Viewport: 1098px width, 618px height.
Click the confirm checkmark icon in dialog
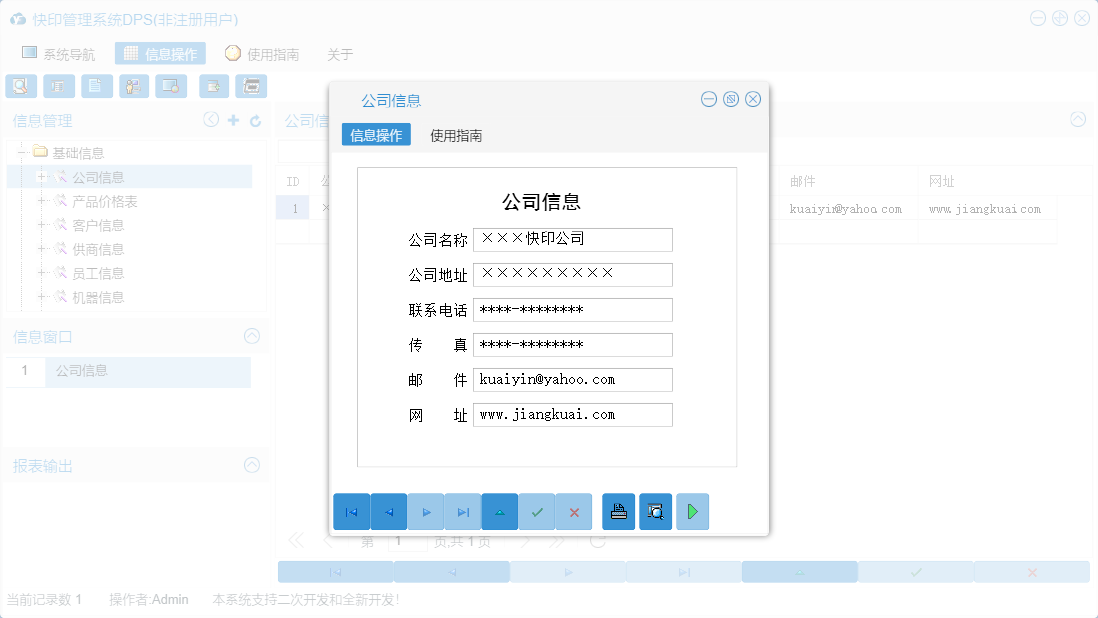click(x=536, y=511)
